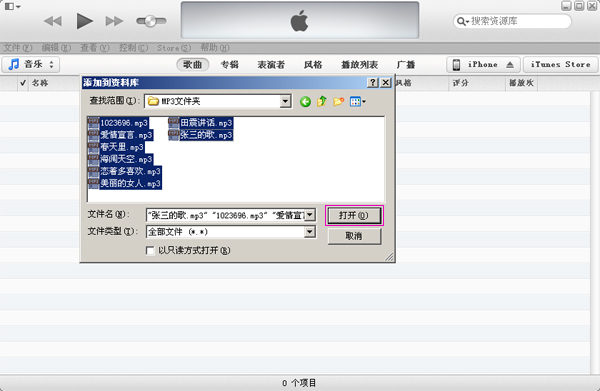Create a new folder icon
Viewport: 600px width, 391px height.
click(x=339, y=101)
